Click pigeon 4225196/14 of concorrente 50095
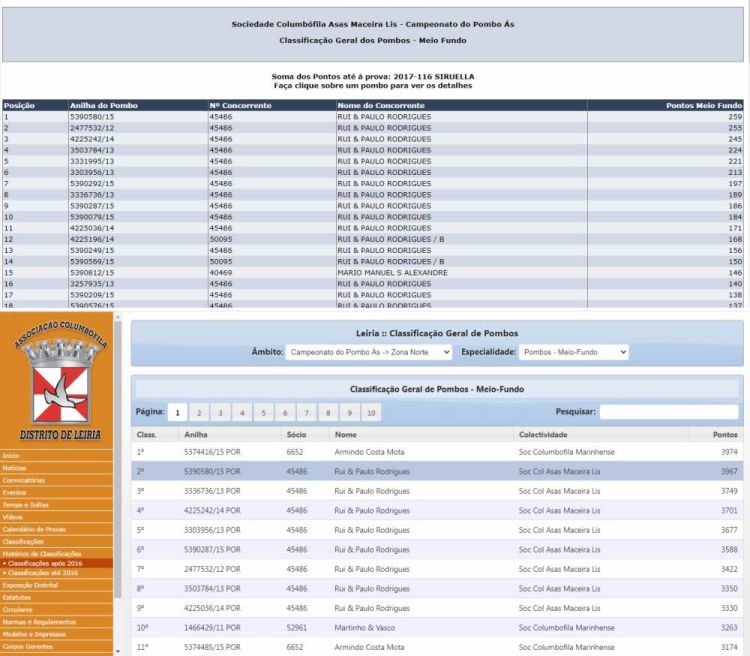Screen dimensions: 750x656 point(92,239)
